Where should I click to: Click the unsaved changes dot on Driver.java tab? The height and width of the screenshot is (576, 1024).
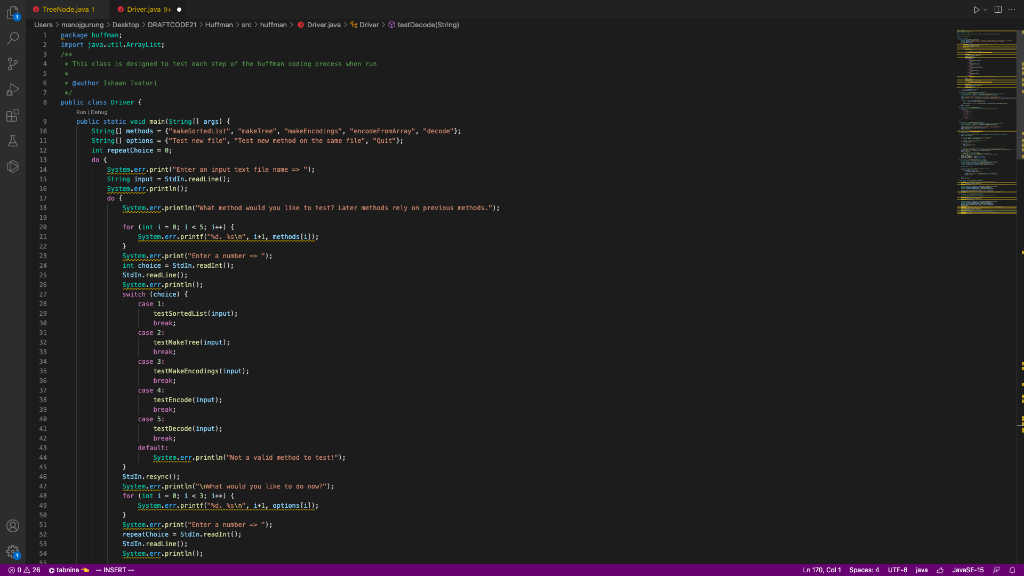(x=180, y=9)
